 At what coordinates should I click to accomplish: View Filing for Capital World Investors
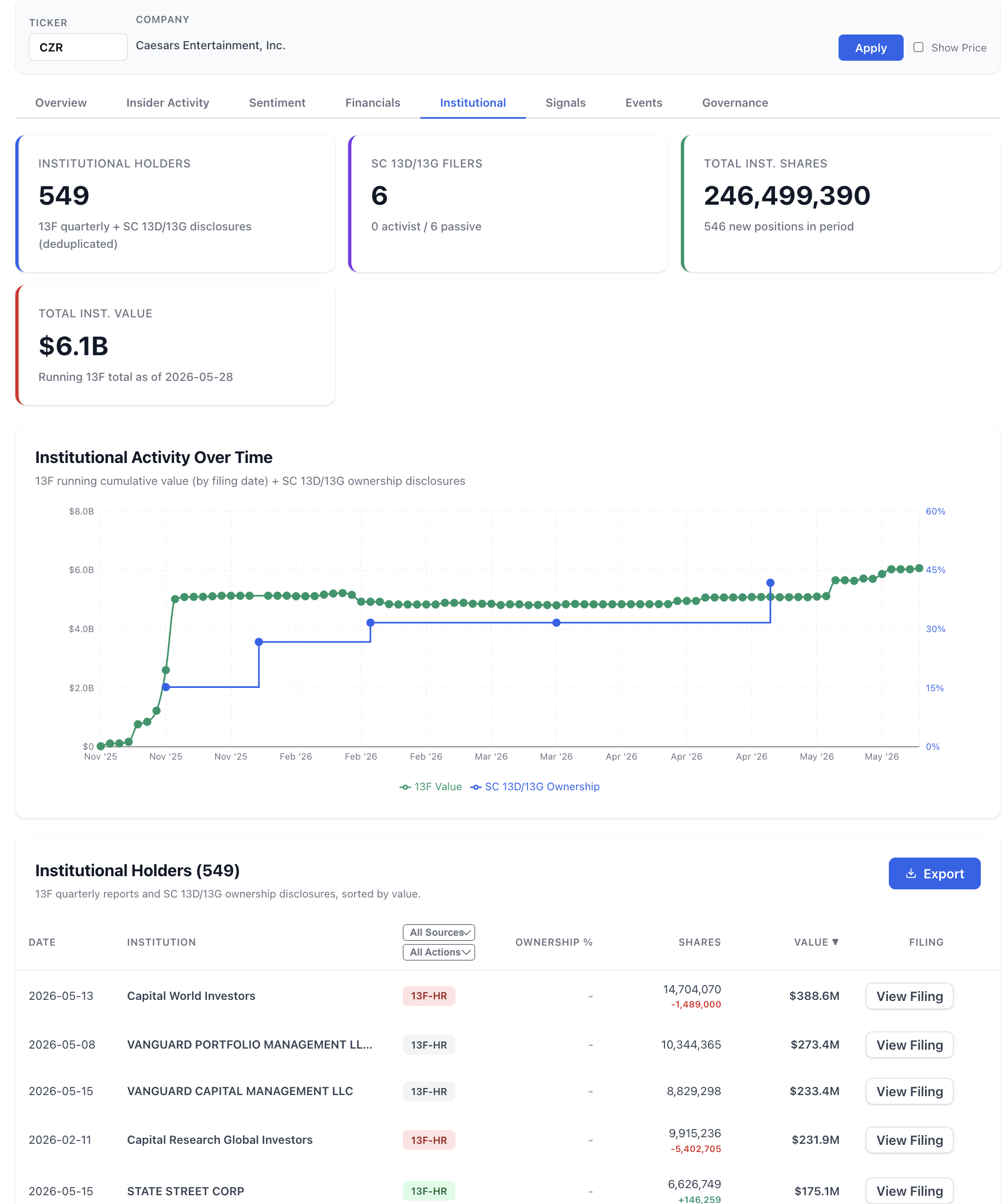coord(909,996)
